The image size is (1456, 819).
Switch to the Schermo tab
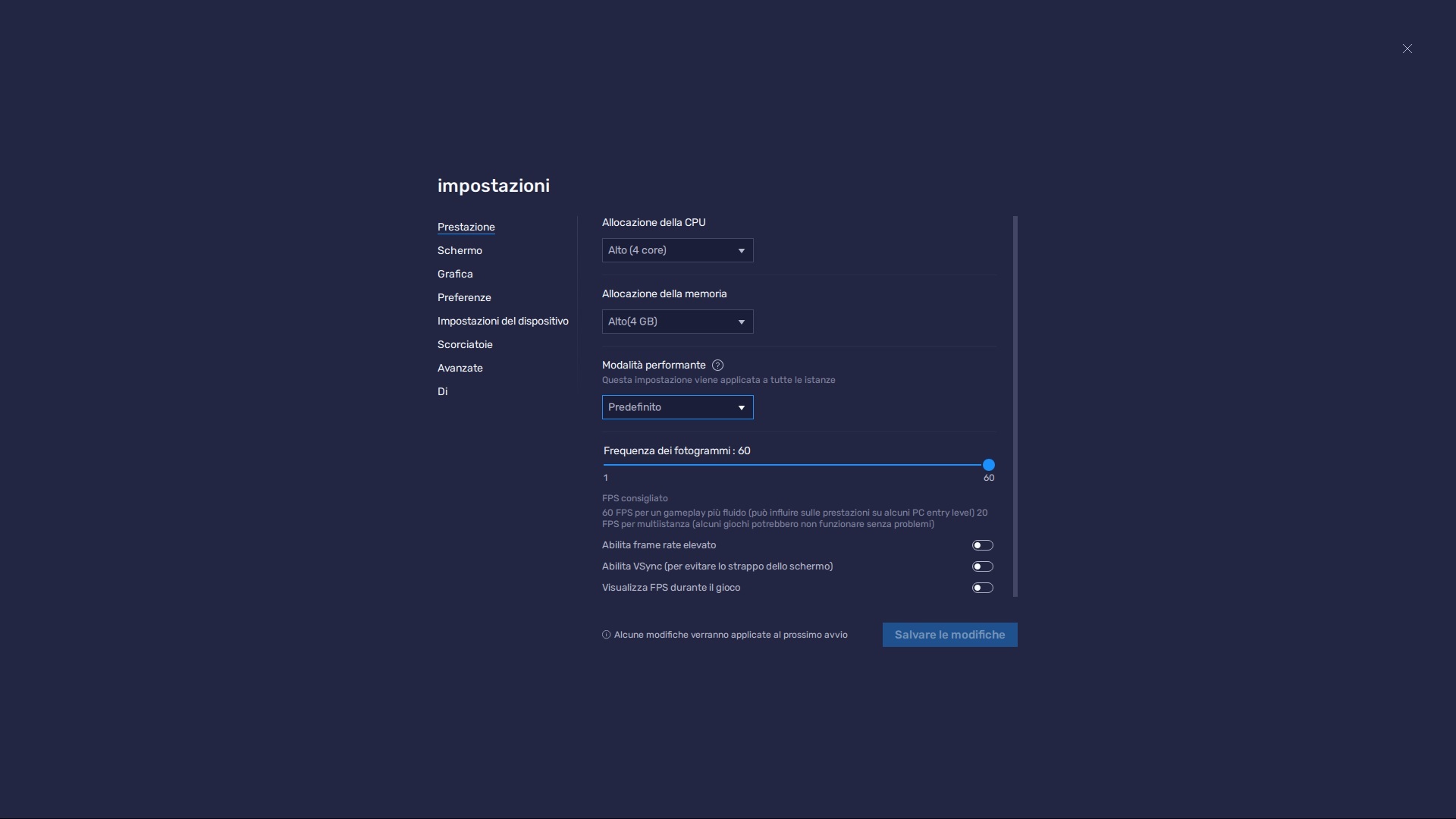460,250
